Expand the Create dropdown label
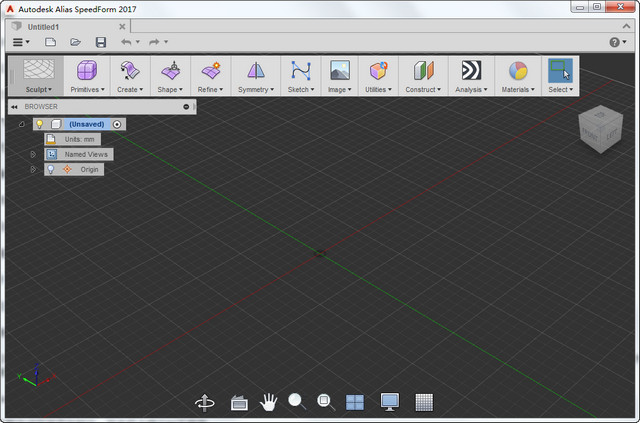Image resolution: width=640 pixels, height=423 pixels. point(130,89)
